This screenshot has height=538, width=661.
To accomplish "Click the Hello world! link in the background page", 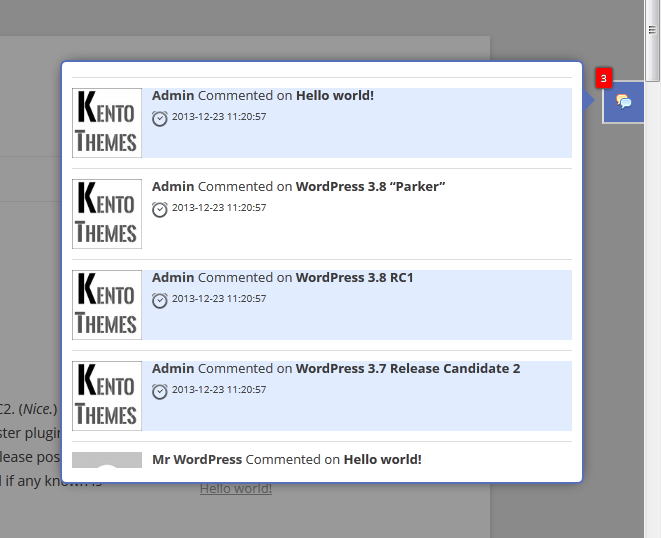I will pyautogui.click(x=236, y=489).
